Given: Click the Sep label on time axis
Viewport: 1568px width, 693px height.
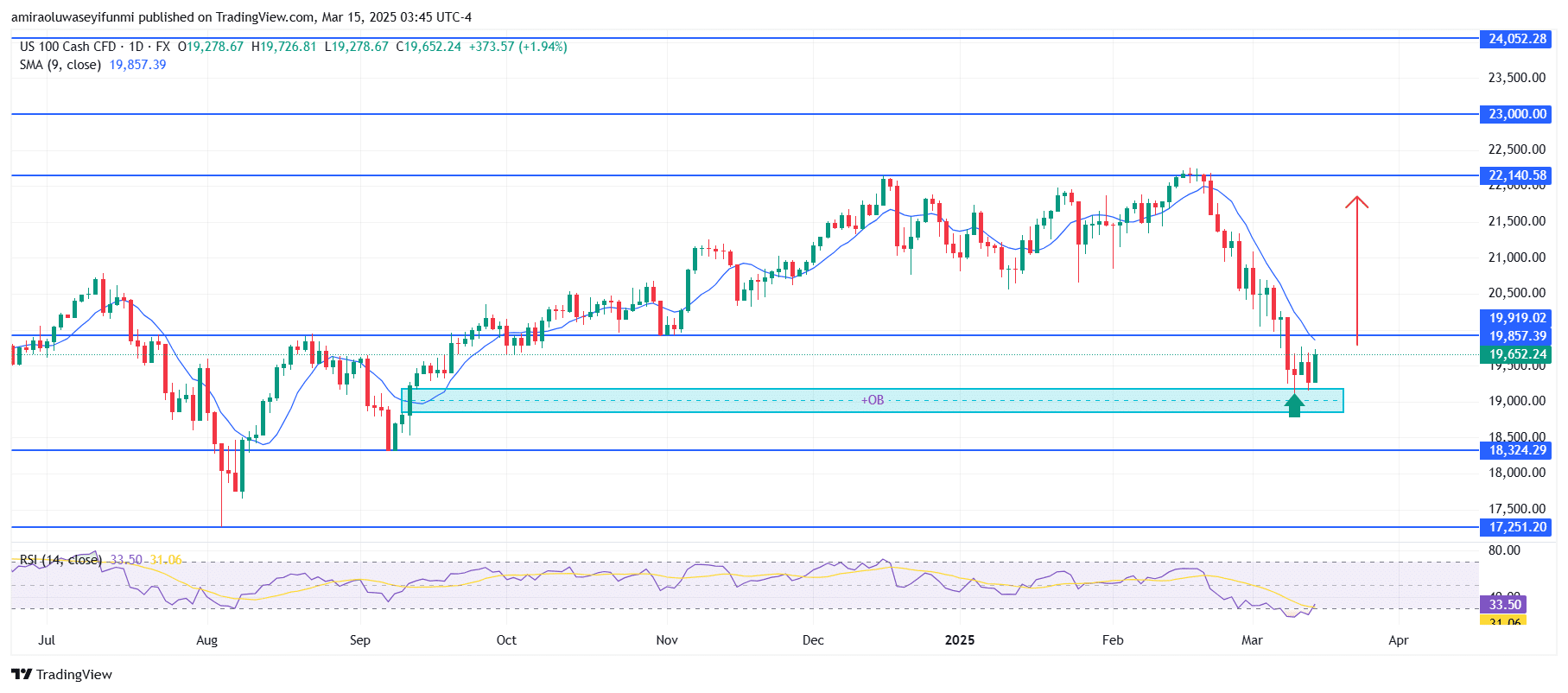Looking at the screenshot, I should tap(360, 640).
